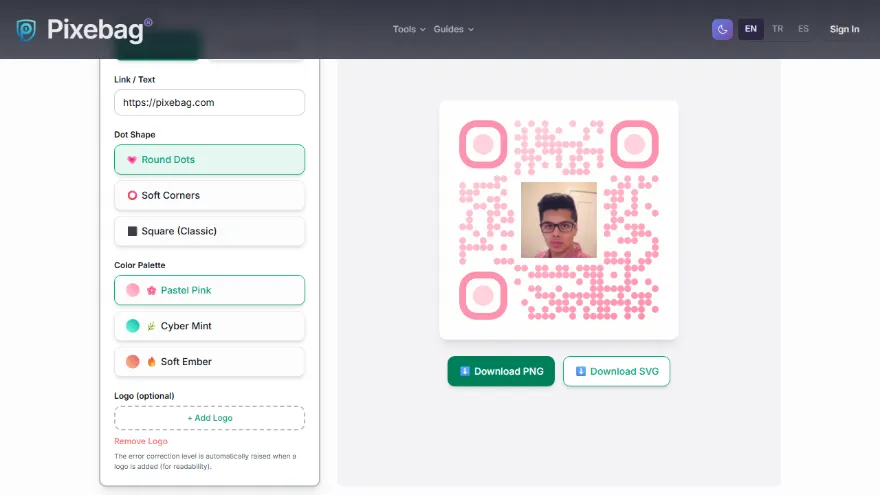Switch language to ES
Viewport: 880px width, 495px height.
click(x=803, y=29)
